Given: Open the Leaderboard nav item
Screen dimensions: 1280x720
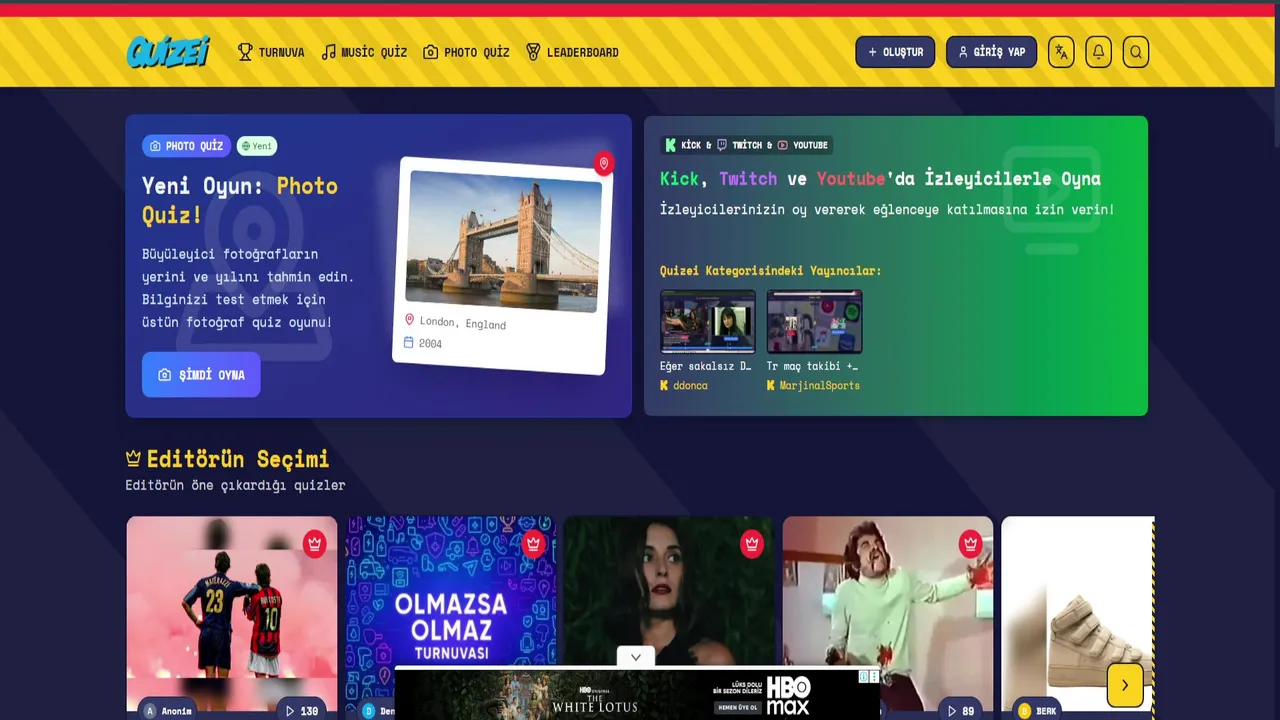Looking at the screenshot, I should [572, 52].
